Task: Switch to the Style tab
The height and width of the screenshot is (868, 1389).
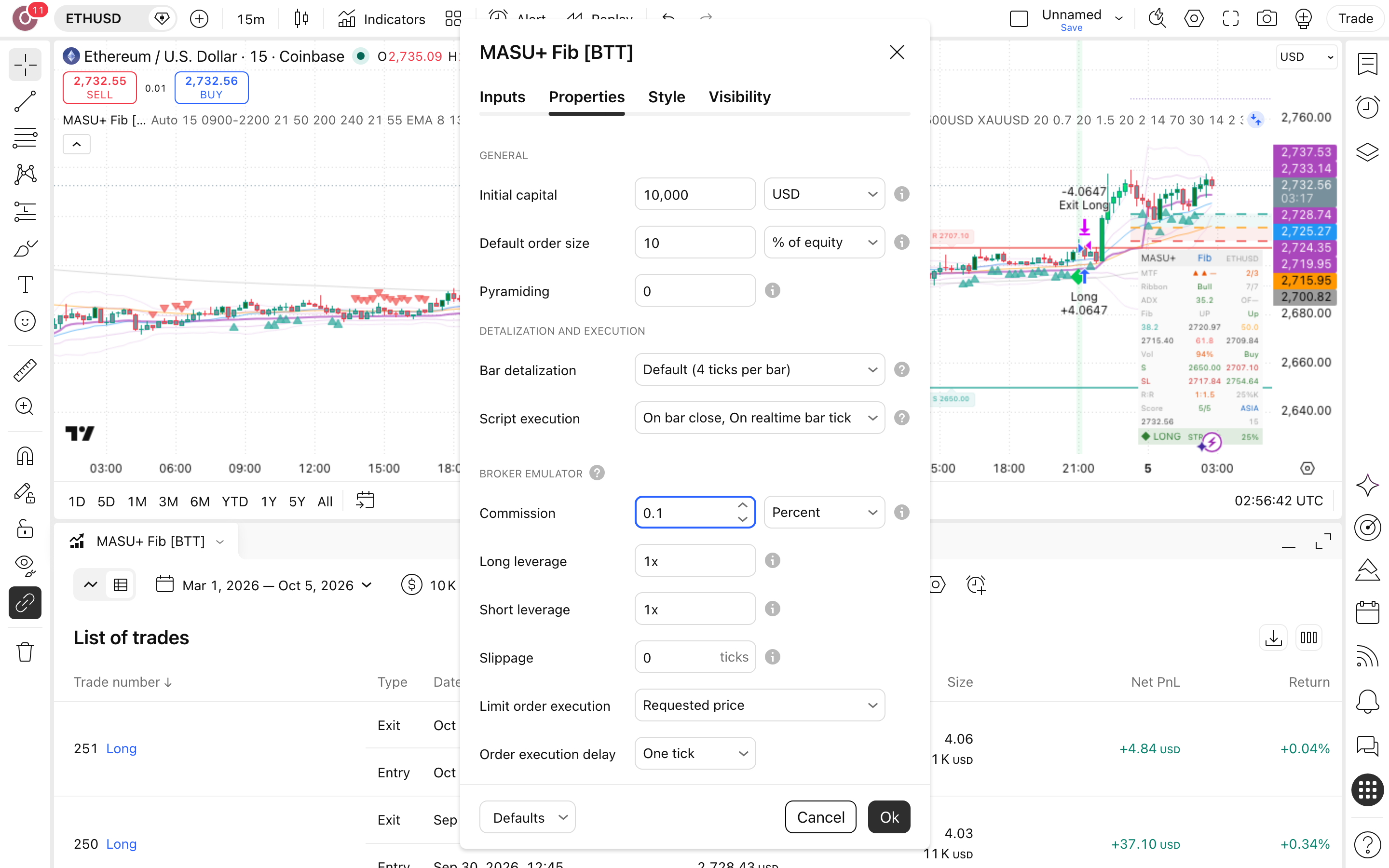Action: pyautogui.click(x=667, y=97)
